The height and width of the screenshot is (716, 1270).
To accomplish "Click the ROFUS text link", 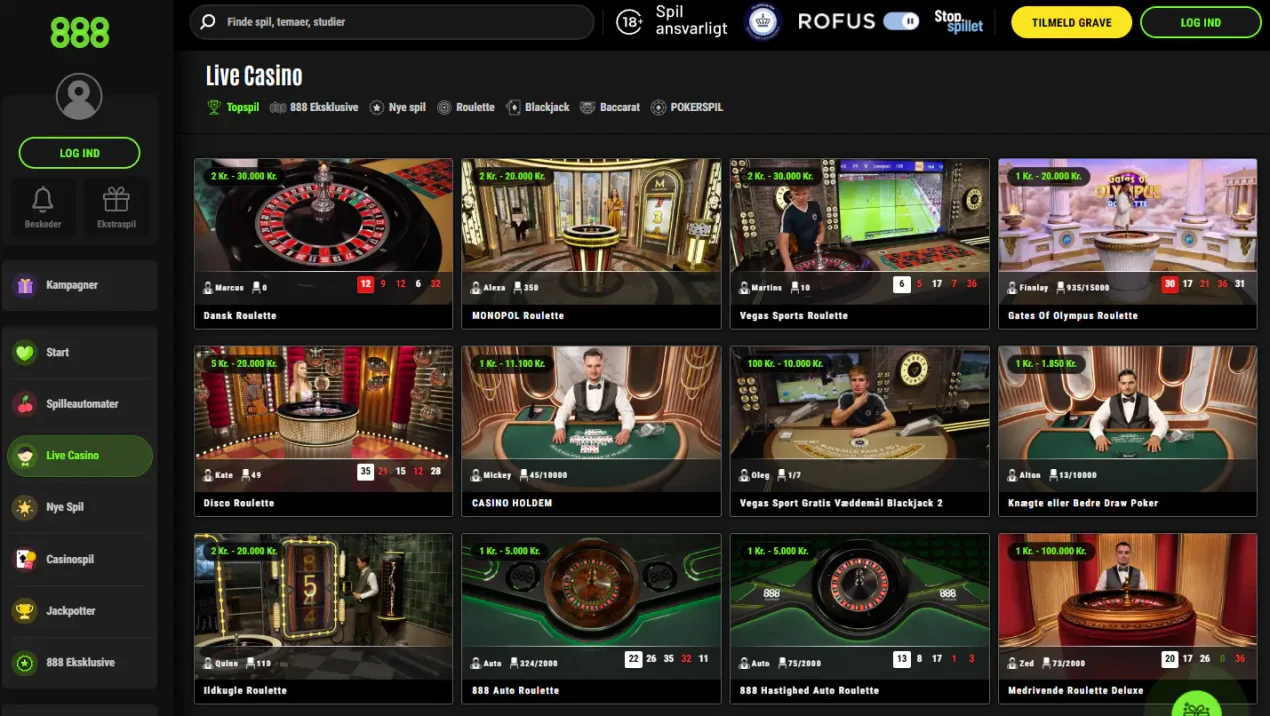I will [836, 21].
